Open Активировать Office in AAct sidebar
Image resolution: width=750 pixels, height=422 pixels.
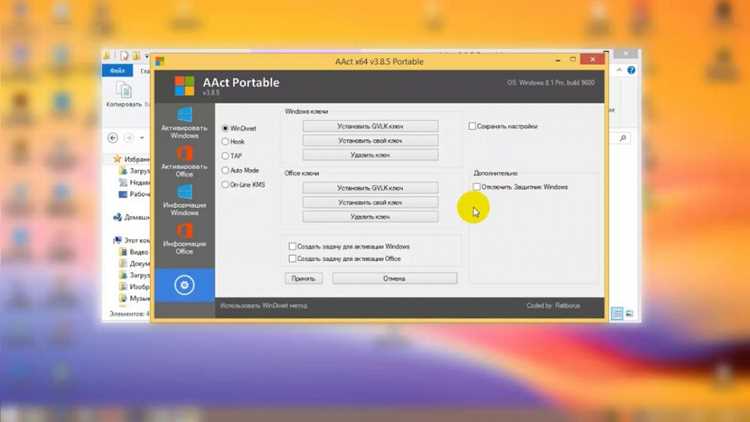[184, 162]
